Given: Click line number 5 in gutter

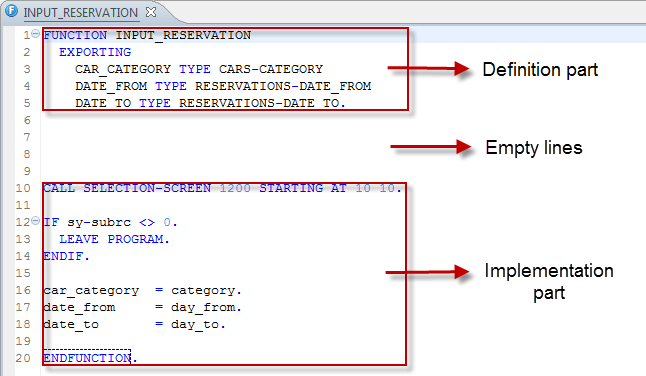Looking at the screenshot, I should pyautogui.click(x=27, y=103).
